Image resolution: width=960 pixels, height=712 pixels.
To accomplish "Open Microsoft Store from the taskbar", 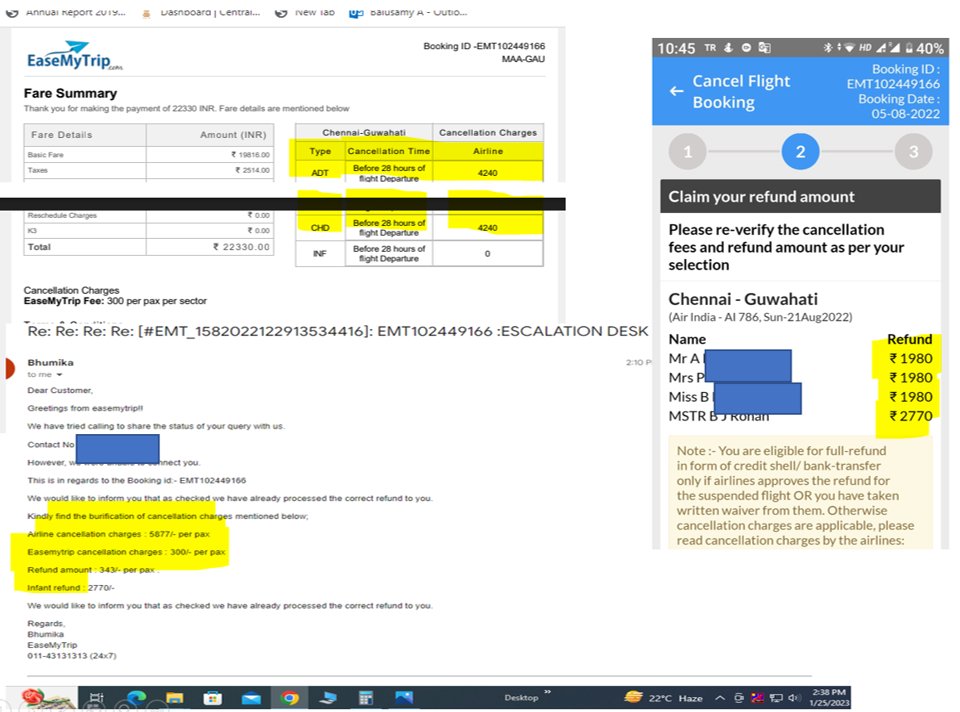I will (212, 697).
